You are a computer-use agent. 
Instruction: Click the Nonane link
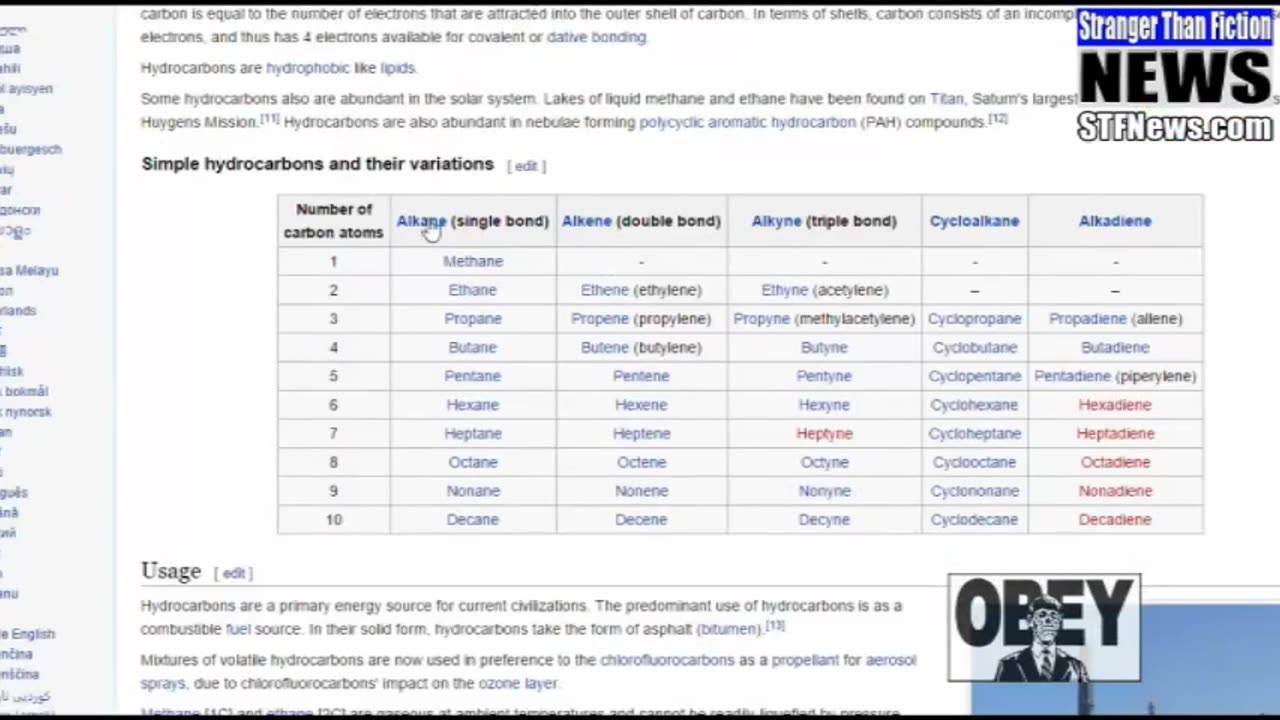point(473,491)
